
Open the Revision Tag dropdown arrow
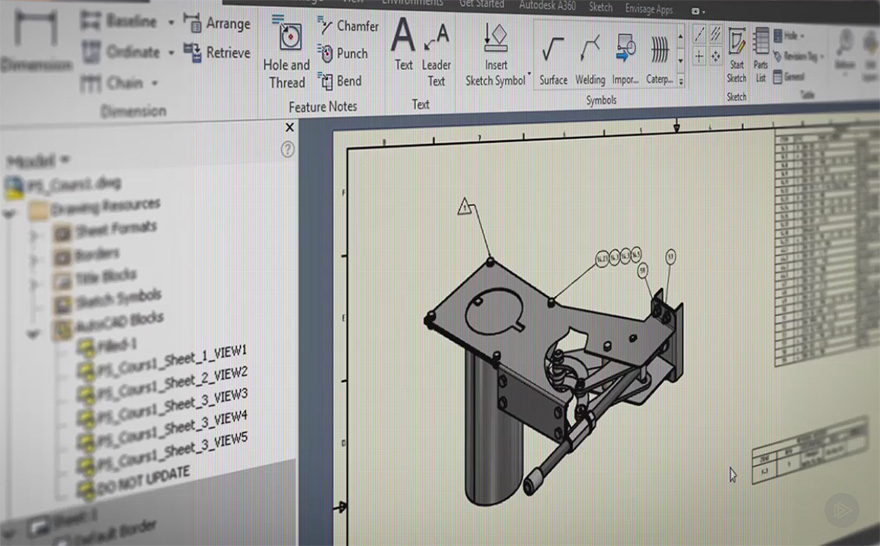(822, 57)
